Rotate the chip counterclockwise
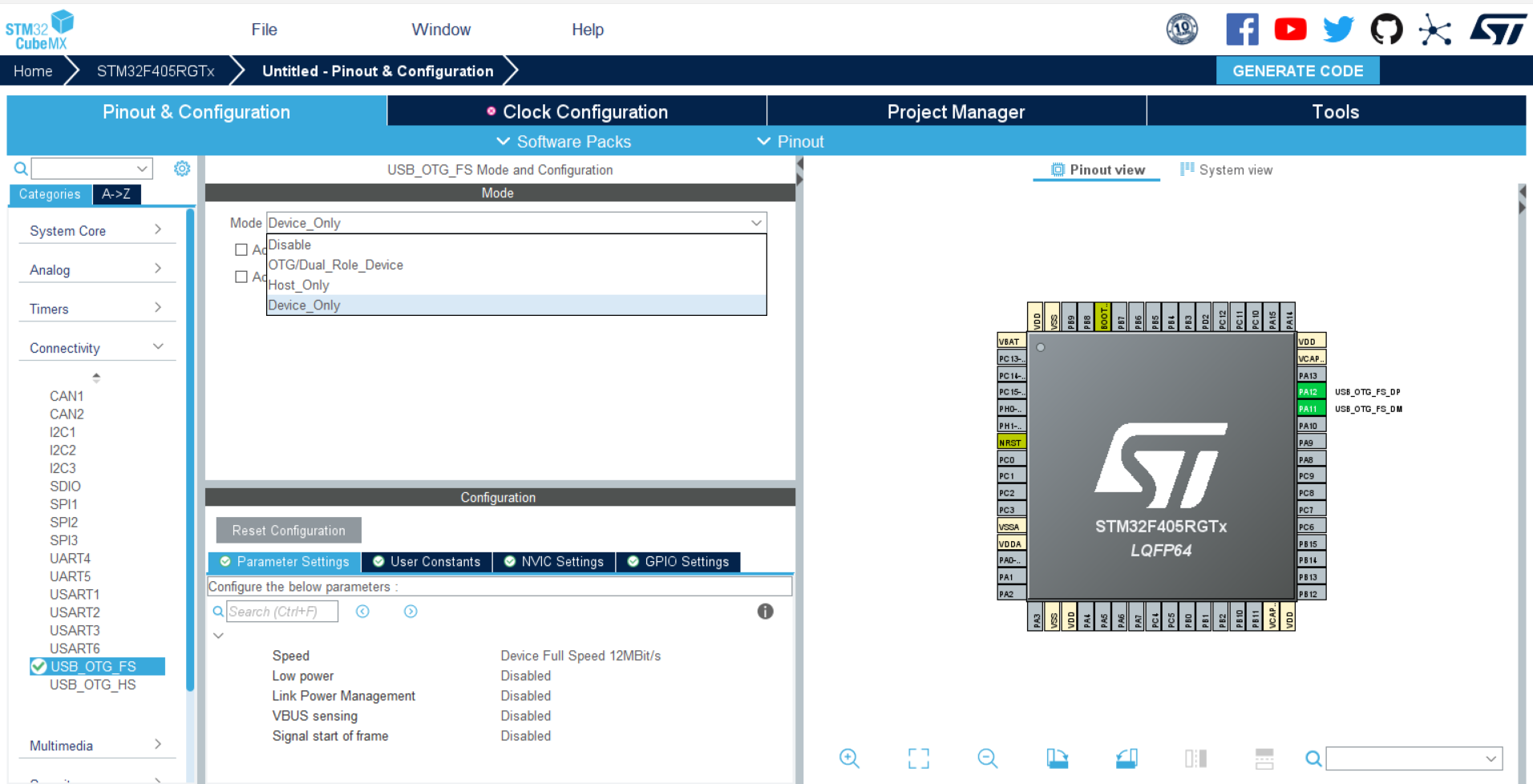This screenshot has height=784, width=1533. click(x=1126, y=758)
